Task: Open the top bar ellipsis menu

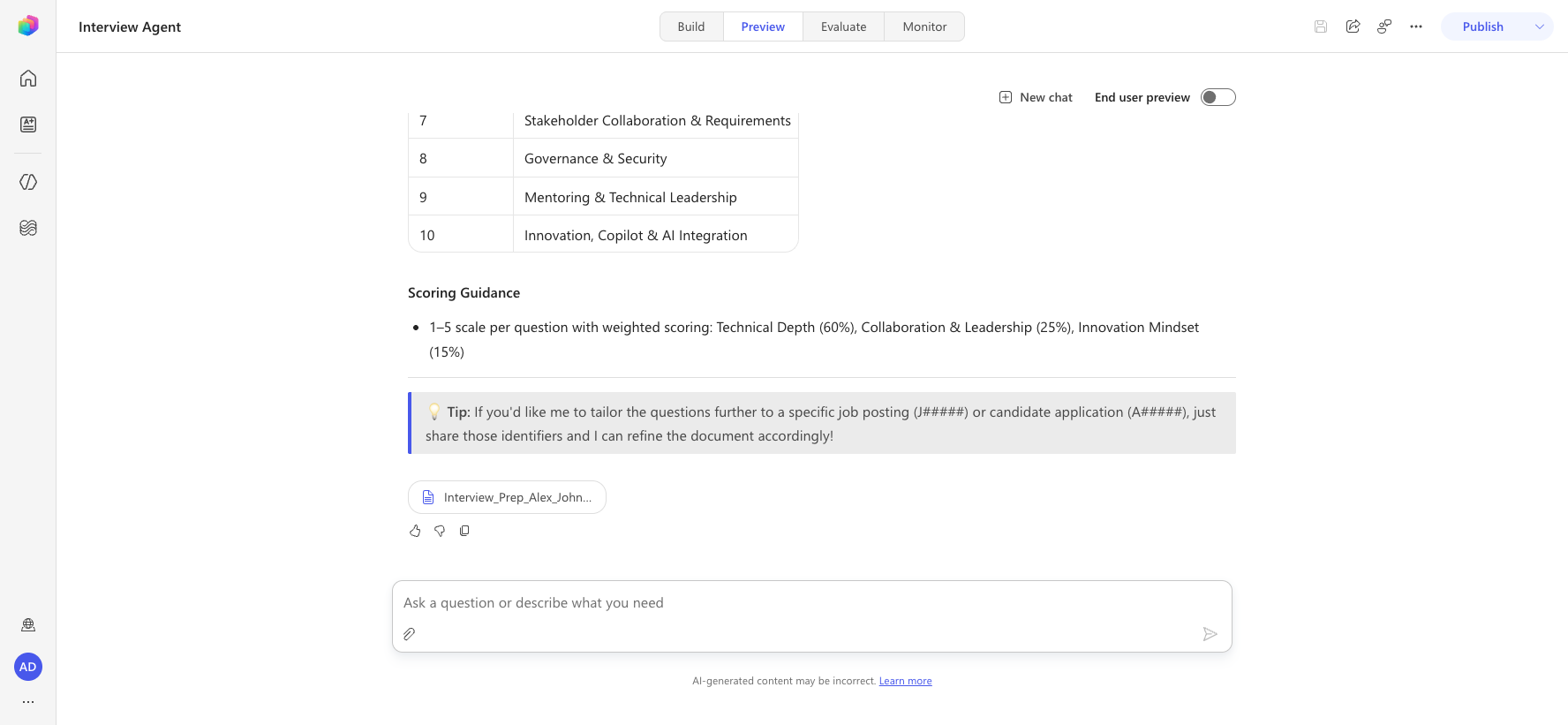Action: pyautogui.click(x=1416, y=26)
